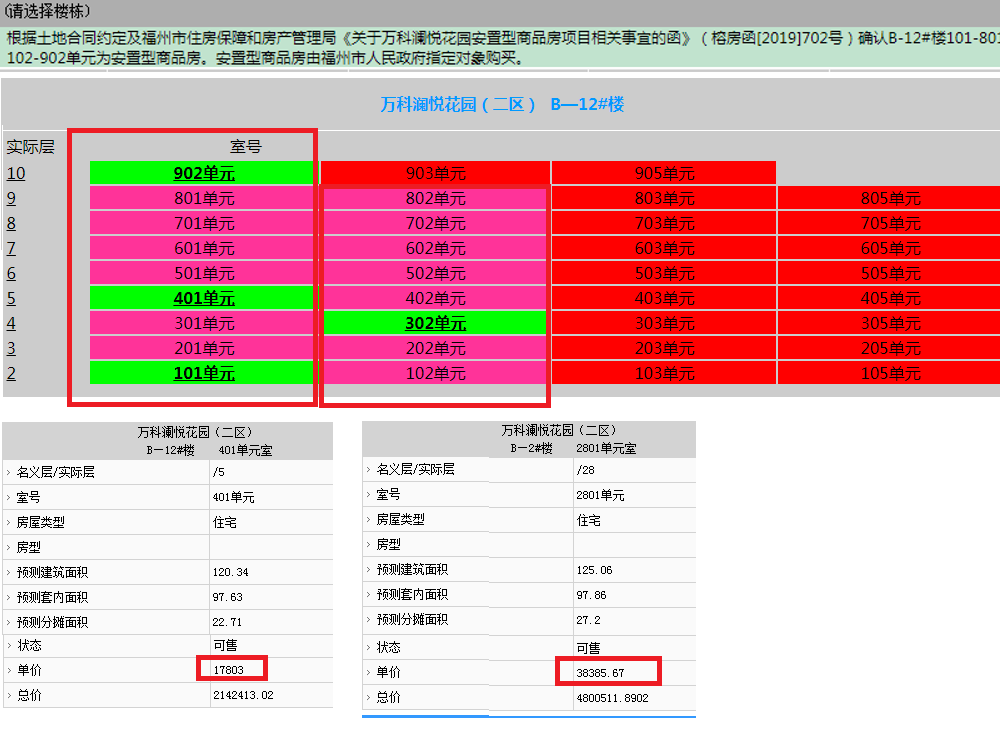Select the green 101单元 unit cell
The image size is (1000, 729).
tap(199, 373)
